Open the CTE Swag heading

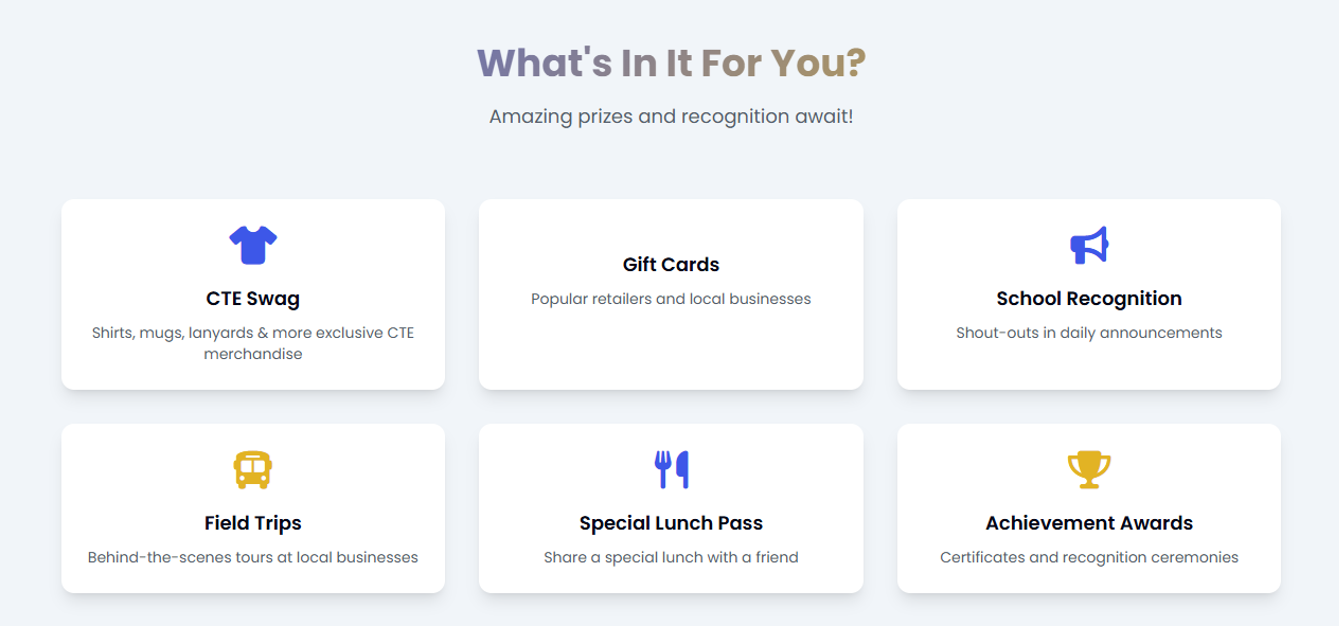(x=253, y=298)
